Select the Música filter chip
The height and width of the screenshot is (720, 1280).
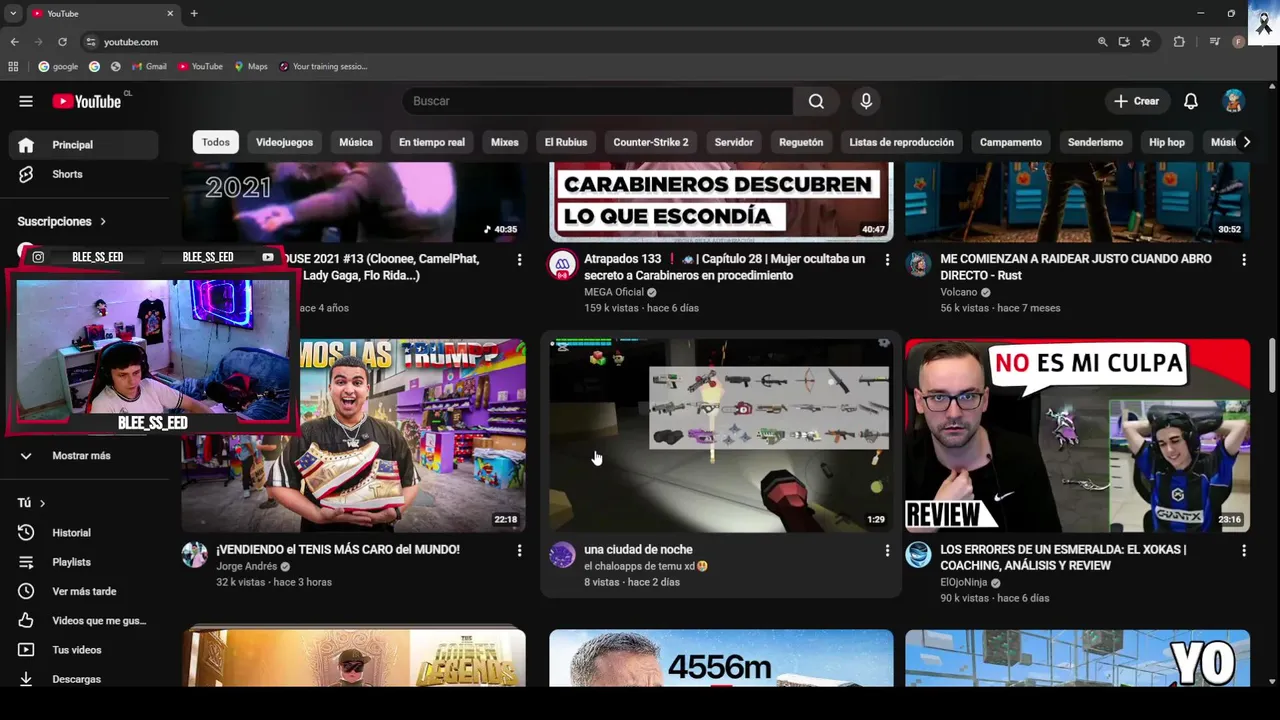(356, 142)
